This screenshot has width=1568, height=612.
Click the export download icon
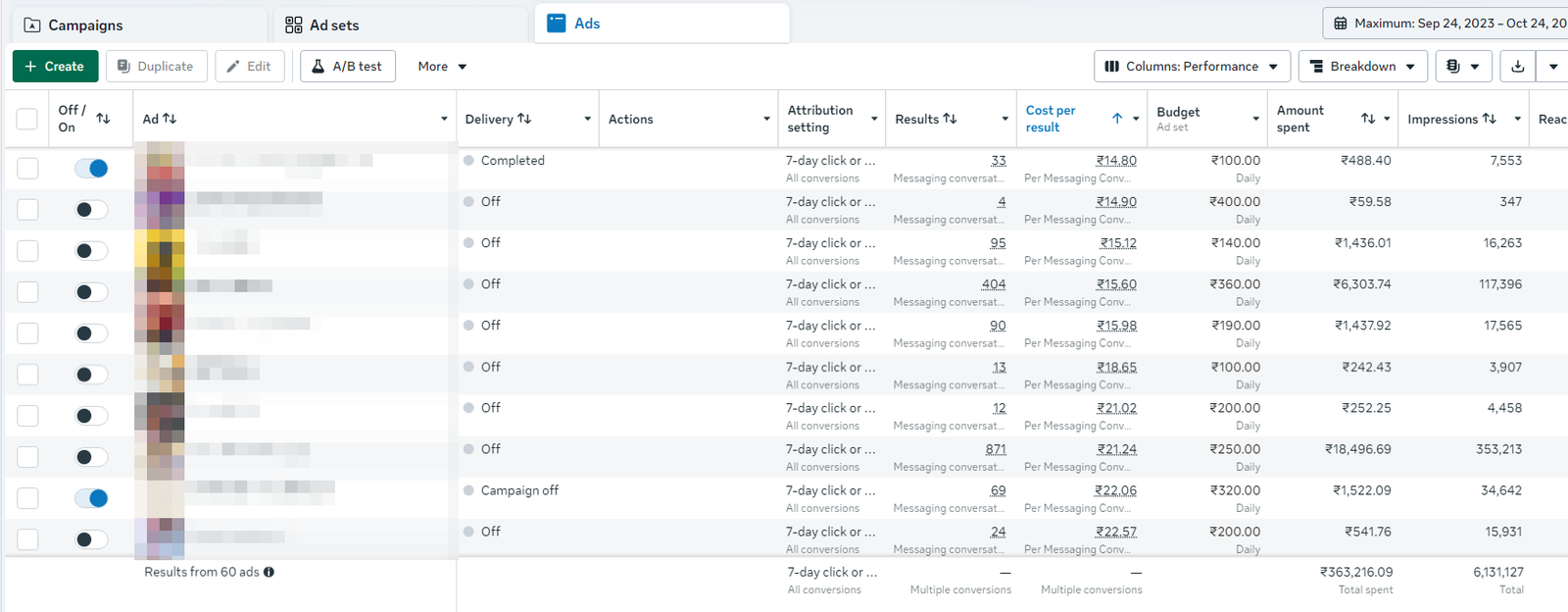point(1518,66)
